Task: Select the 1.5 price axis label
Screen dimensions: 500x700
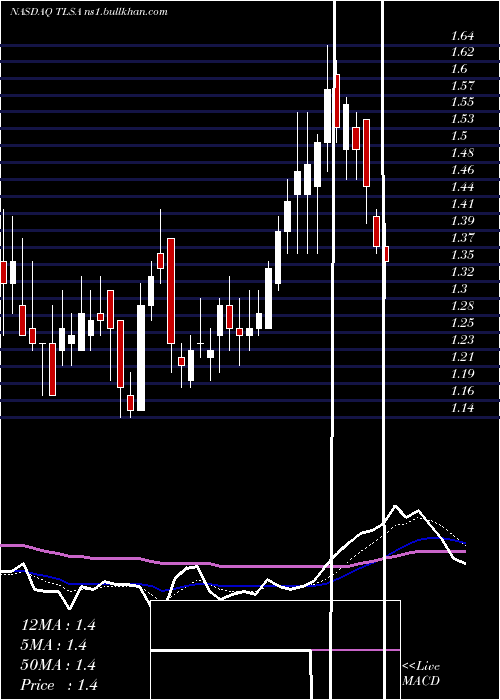Action: pyautogui.click(x=459, y=136)
